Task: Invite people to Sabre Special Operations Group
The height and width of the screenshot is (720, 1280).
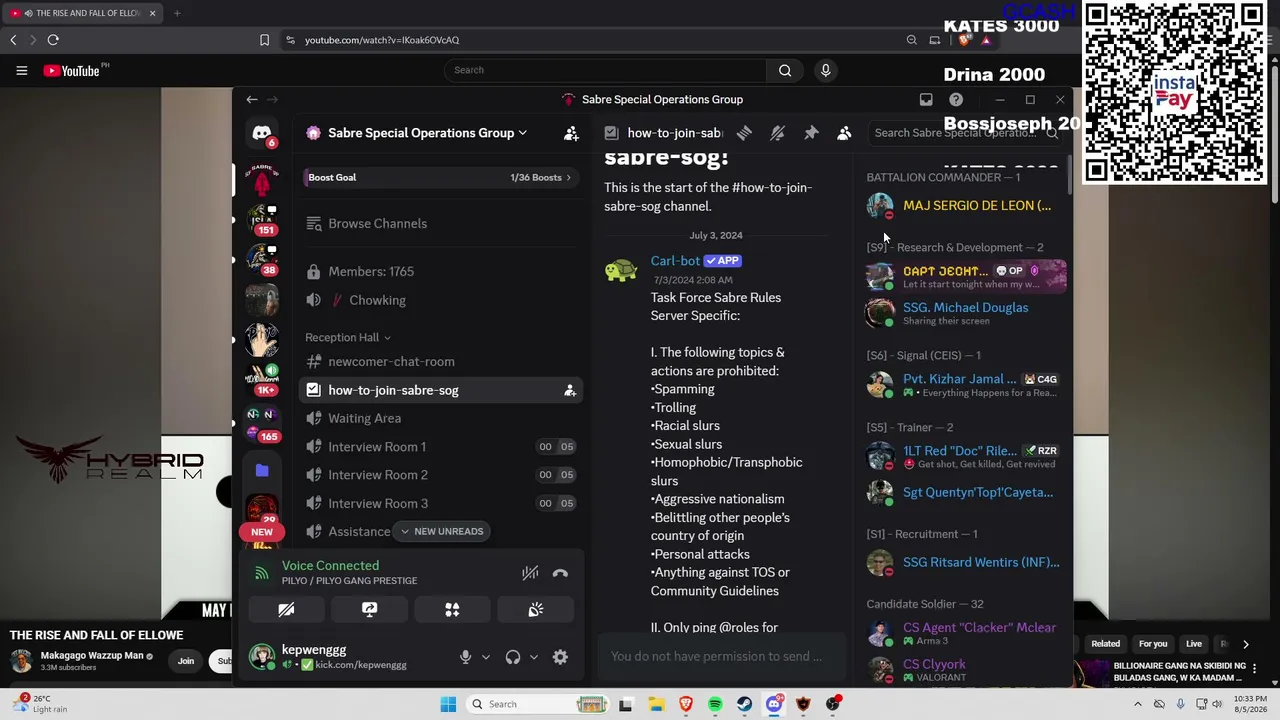Action: point(571,133)
